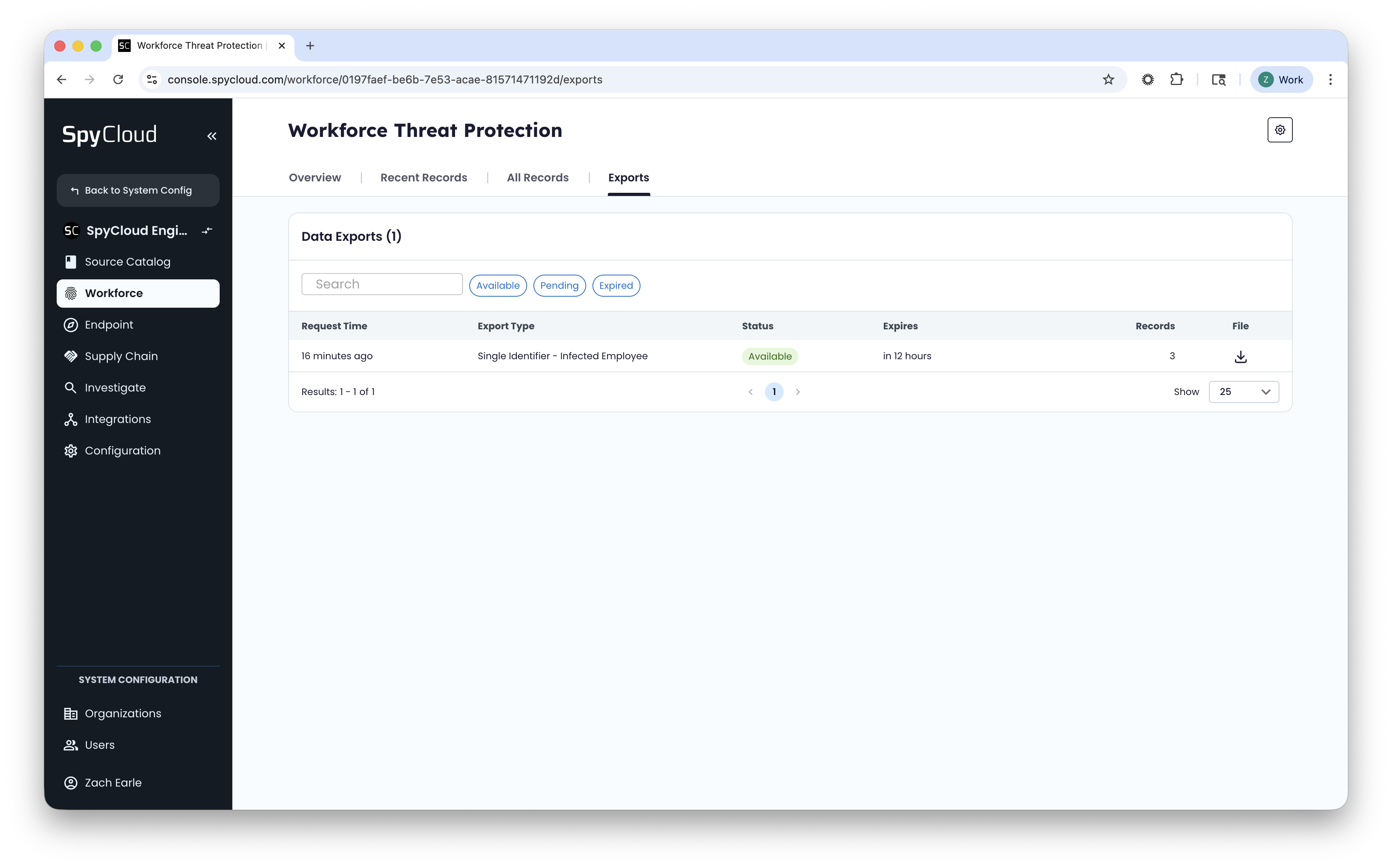The image size is (1392, 868).
Task: Open Source Catalog in sidebar
Action: pos(127,262)
